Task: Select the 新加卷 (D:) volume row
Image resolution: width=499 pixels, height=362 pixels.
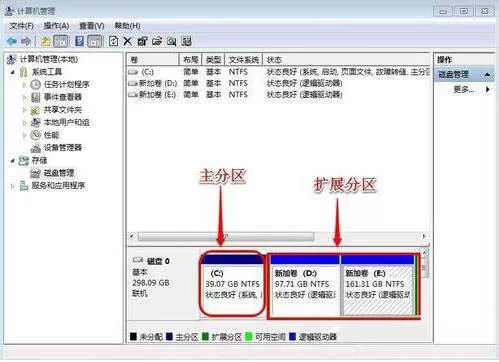Action: [279, 83]
